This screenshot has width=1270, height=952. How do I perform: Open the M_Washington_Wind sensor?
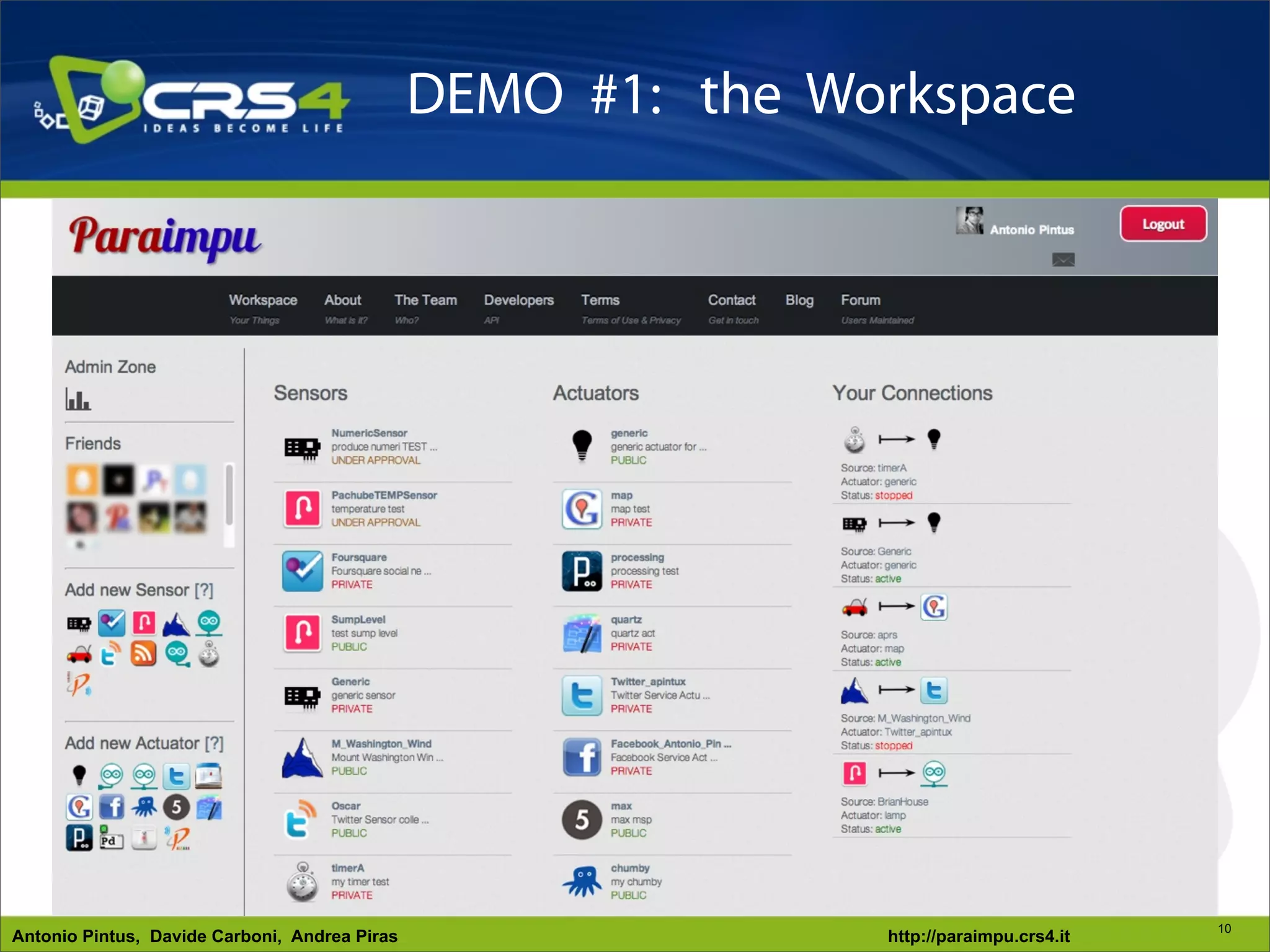[x=393, y=757]
